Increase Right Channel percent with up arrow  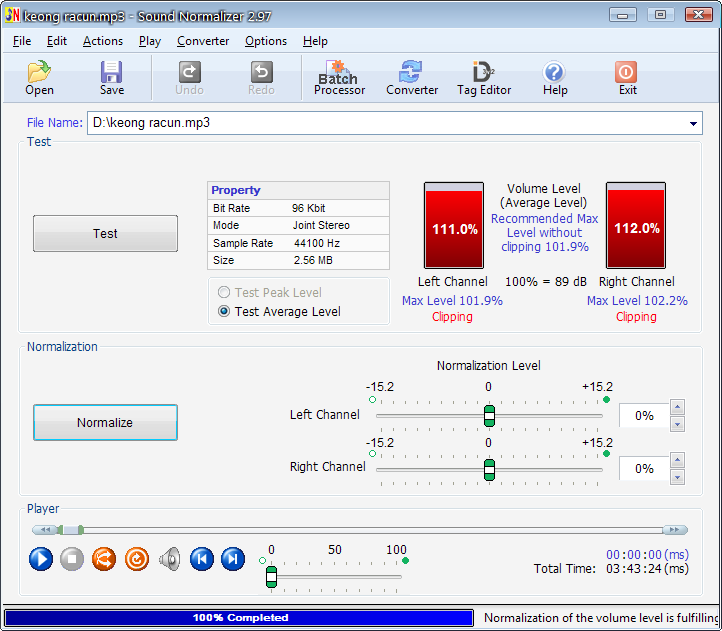[x=677, y=460]
